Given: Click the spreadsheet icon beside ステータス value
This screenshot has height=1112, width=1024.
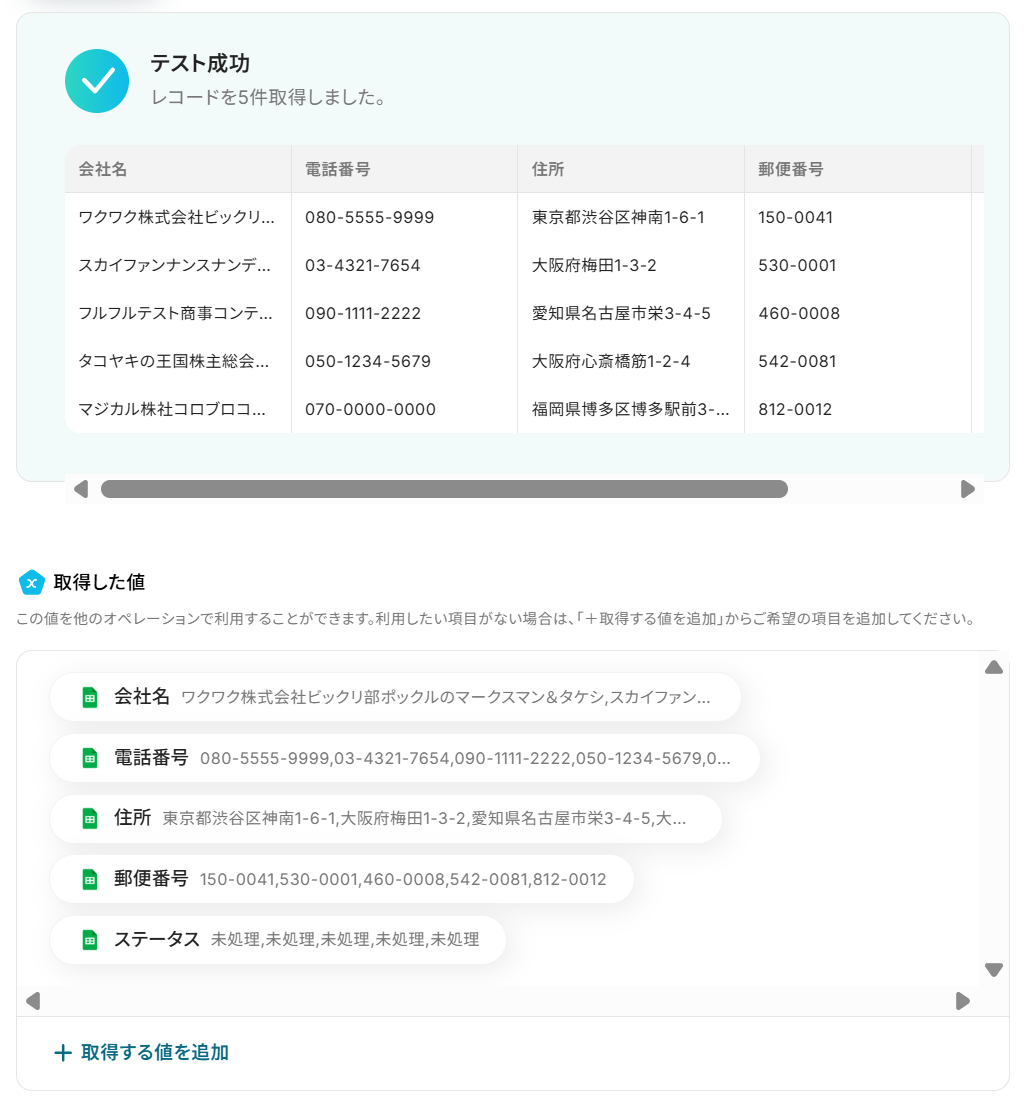Looking at the screenshot, I should coord(90,940).
